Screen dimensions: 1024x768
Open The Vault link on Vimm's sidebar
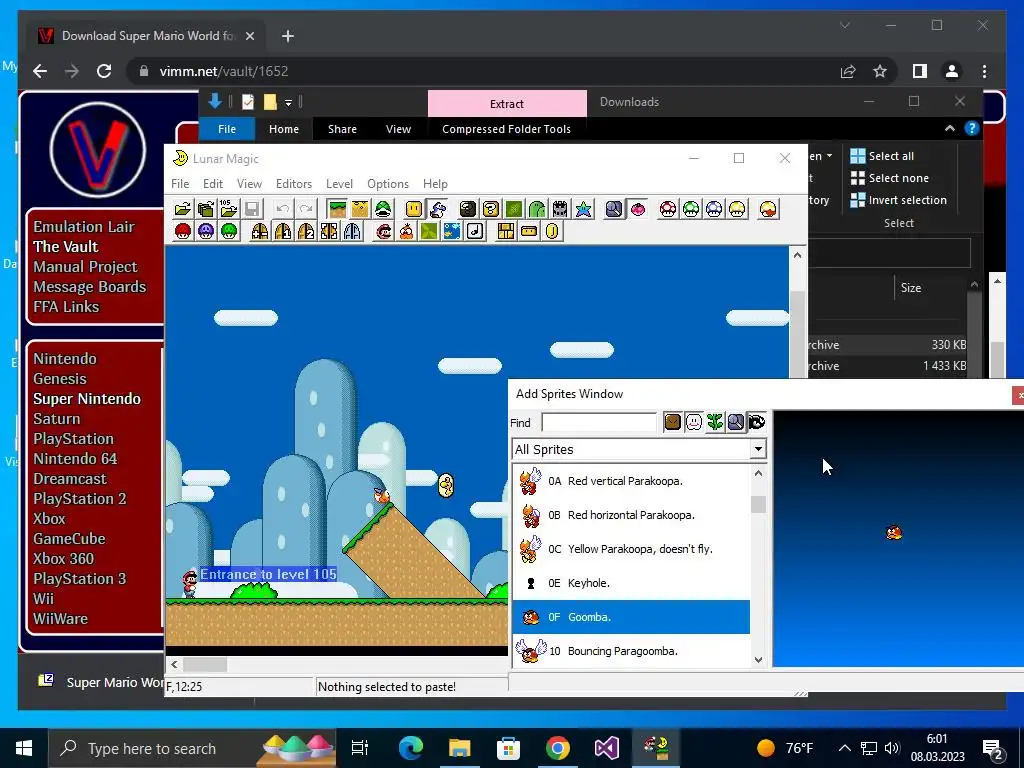[65, 247]
